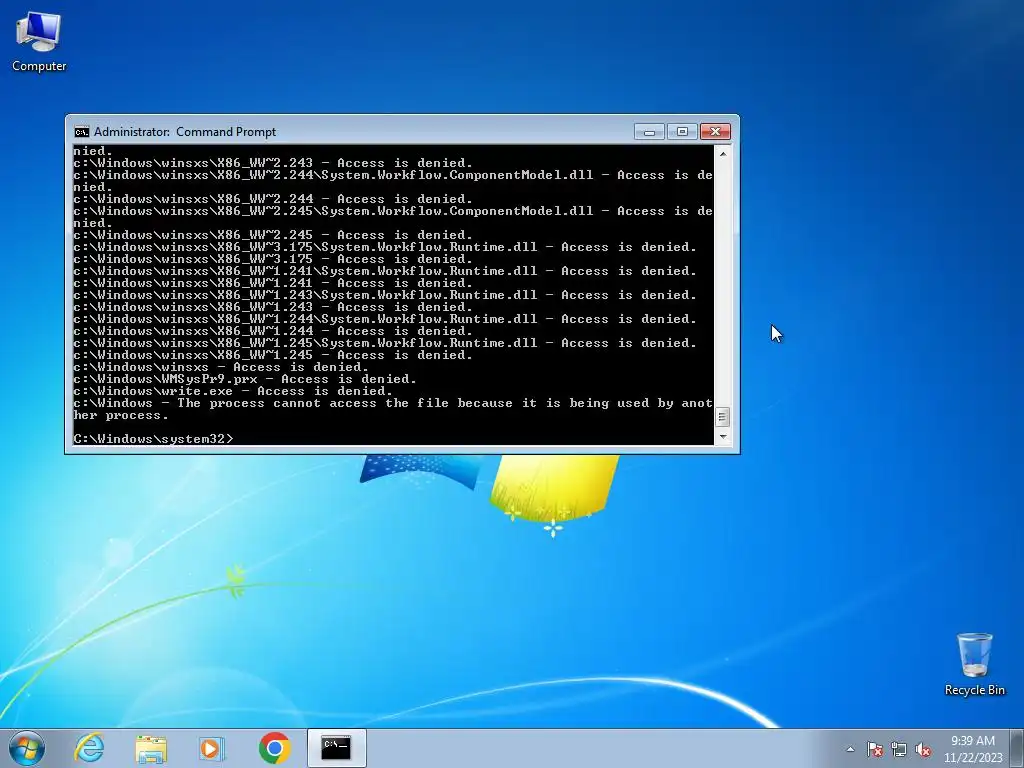Click the X86_WW~1.241\System.Workflow.Runtime.dll line

point(385,271)
